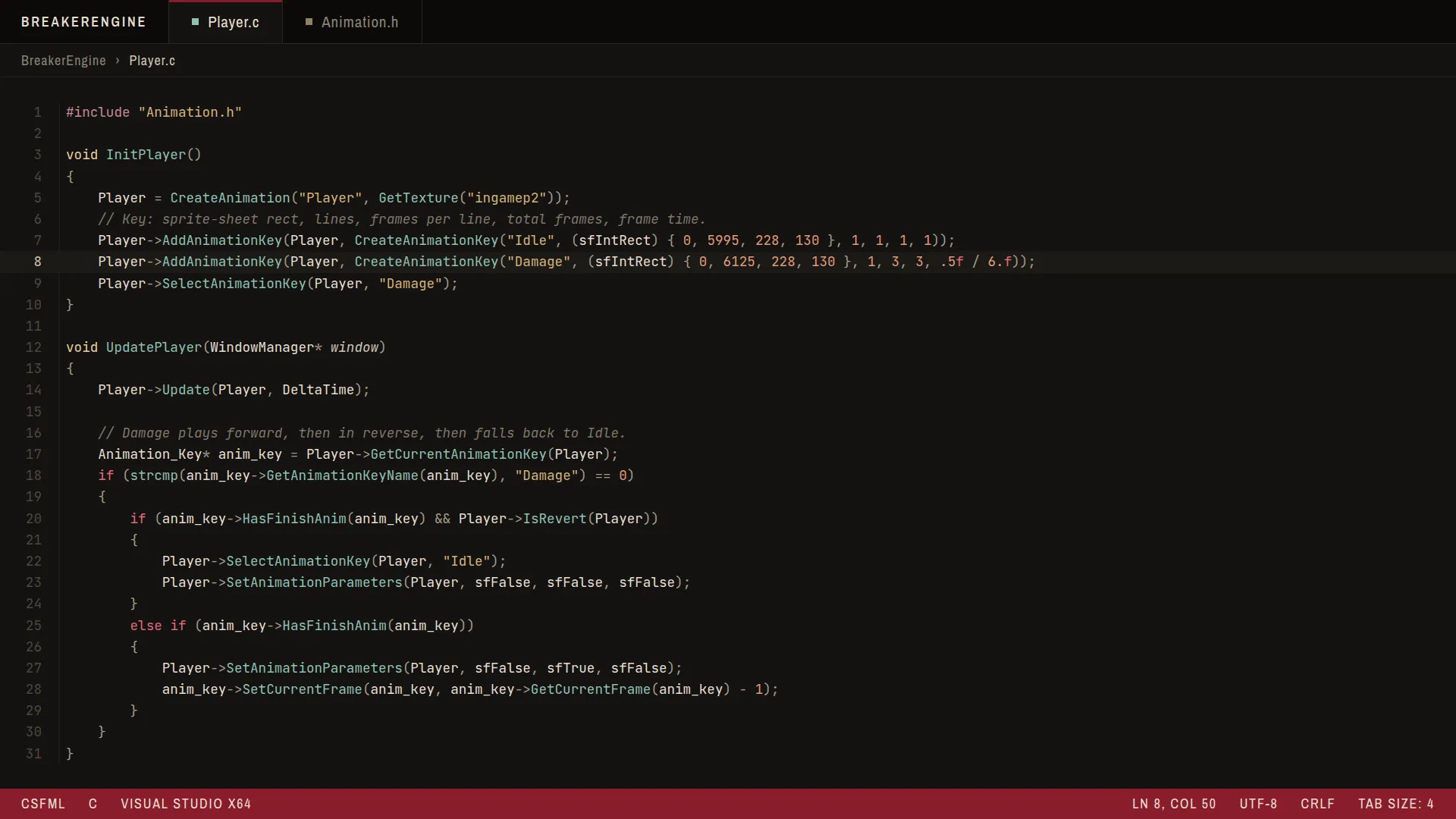Image resolution: width=1456 pixels, height=819 pixels.
Task: Click SetCurrentFrame on line 28
Action: [x=302, y=689]
